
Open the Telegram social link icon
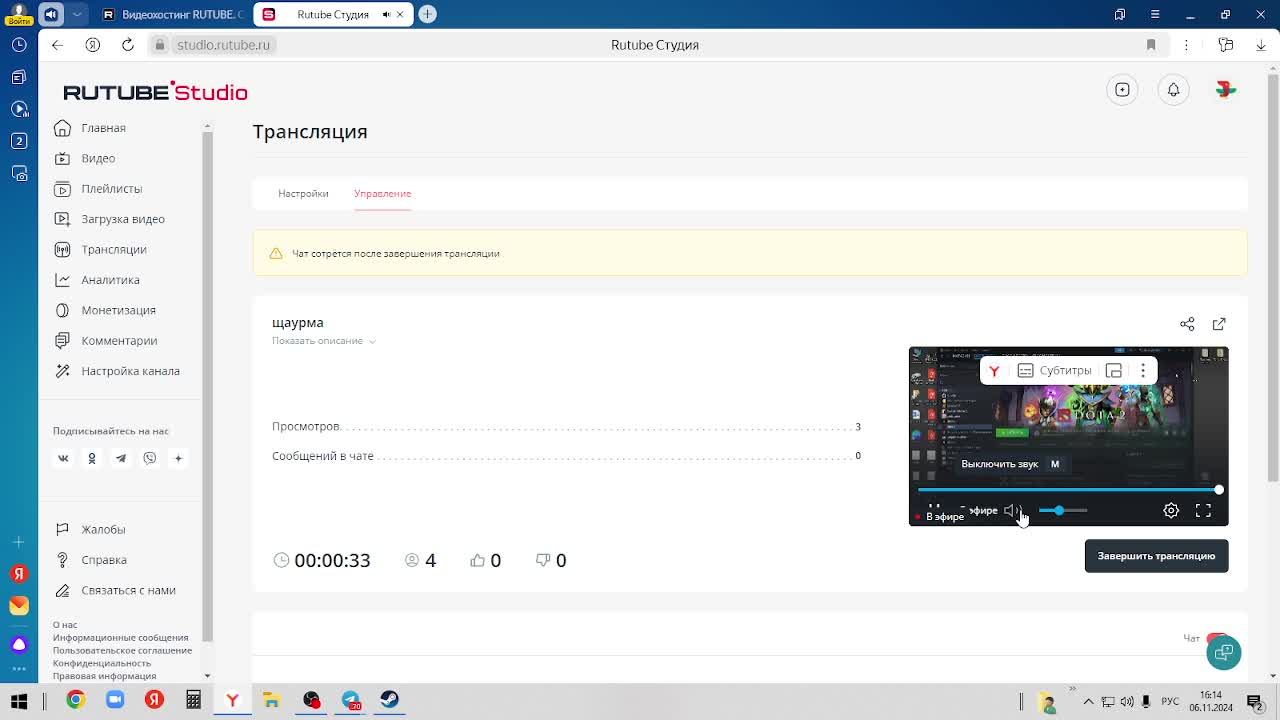121,458
